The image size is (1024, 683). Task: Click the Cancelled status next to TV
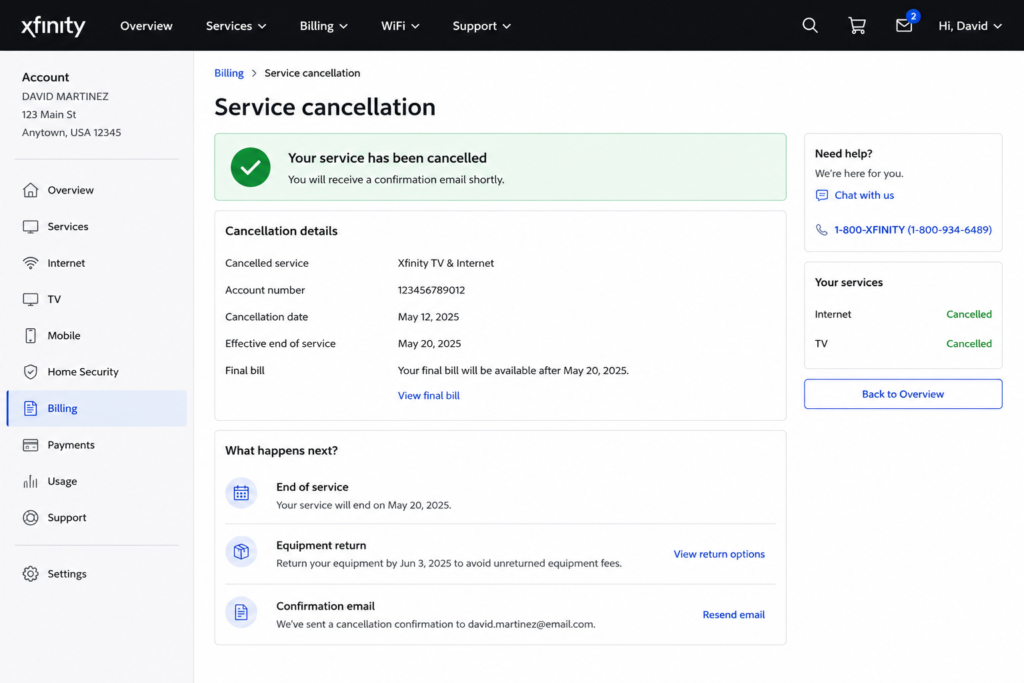click(968, 343)
